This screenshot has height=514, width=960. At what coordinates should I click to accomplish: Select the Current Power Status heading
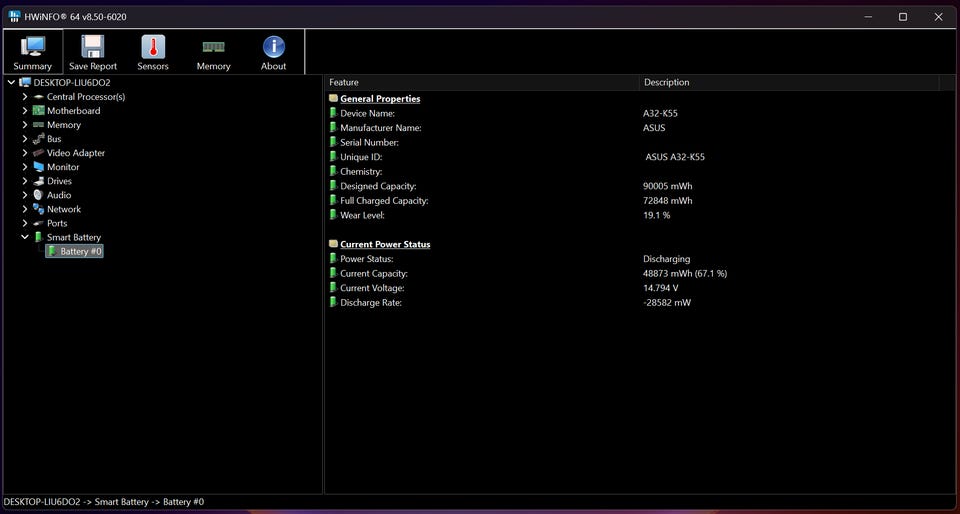385,244
